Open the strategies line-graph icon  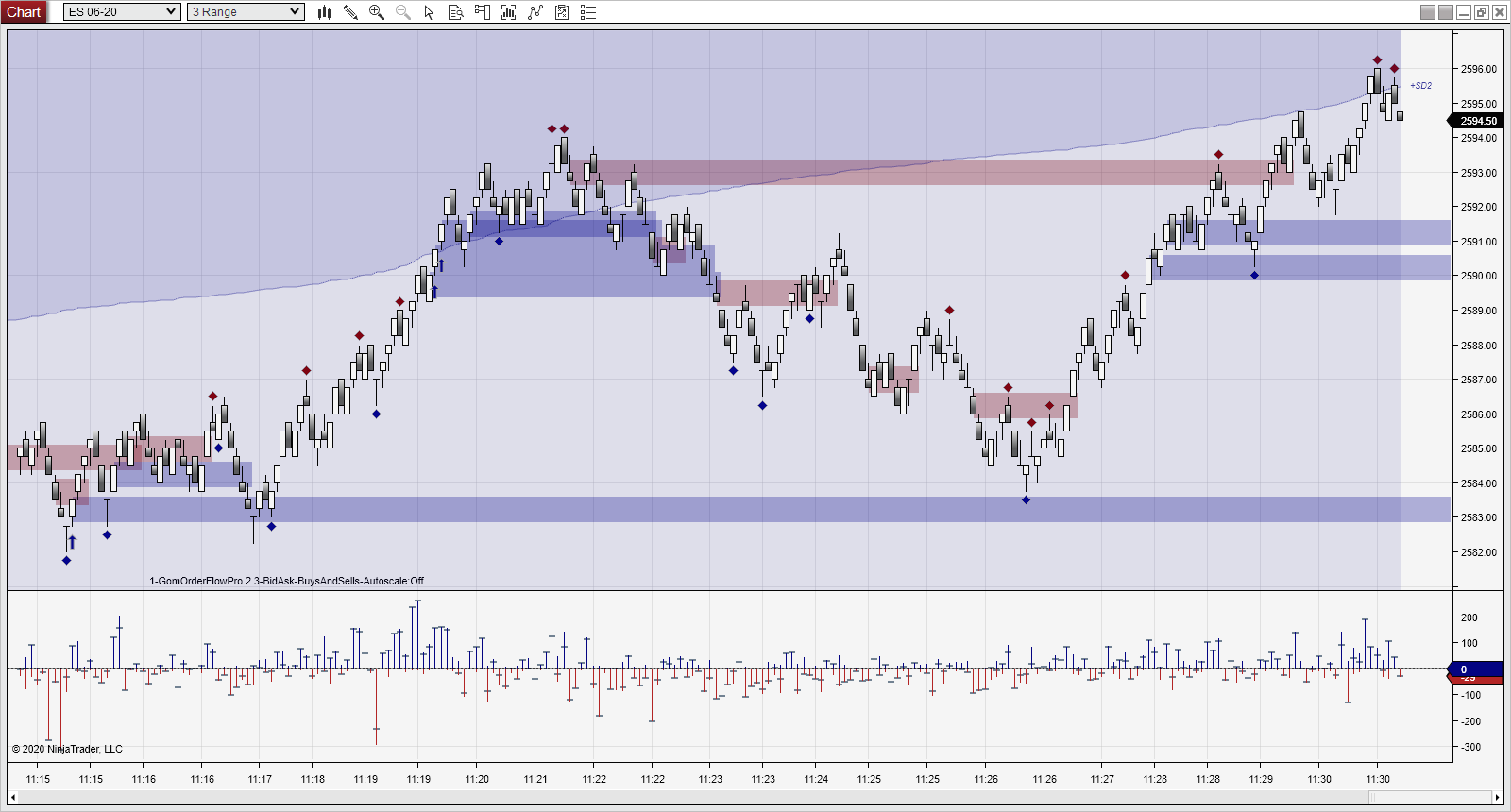click(x=535, y=12)
